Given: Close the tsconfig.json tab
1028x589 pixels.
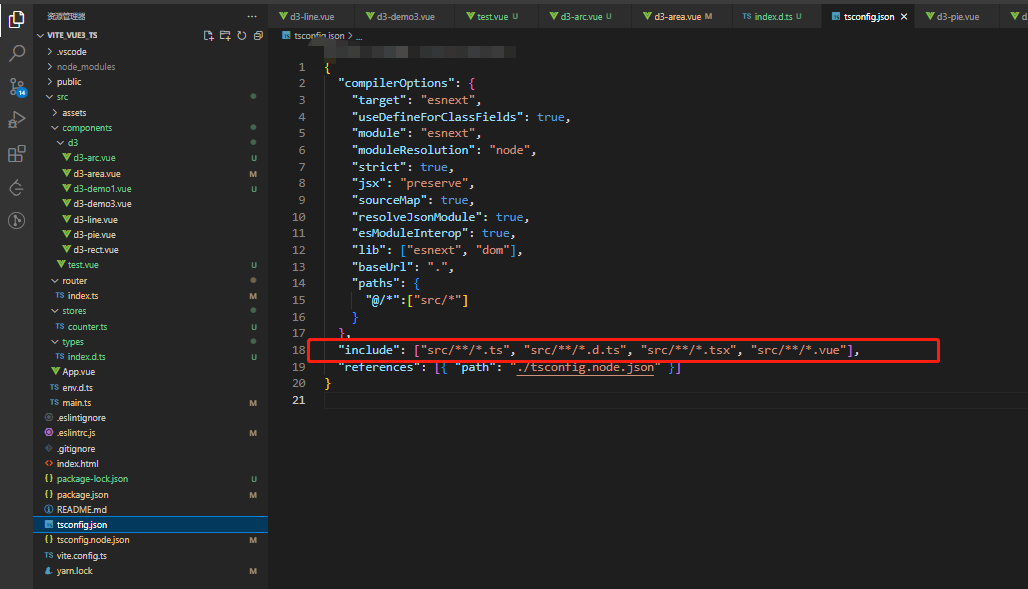Looking at the screenshot, I should click(x=905, y=16).
